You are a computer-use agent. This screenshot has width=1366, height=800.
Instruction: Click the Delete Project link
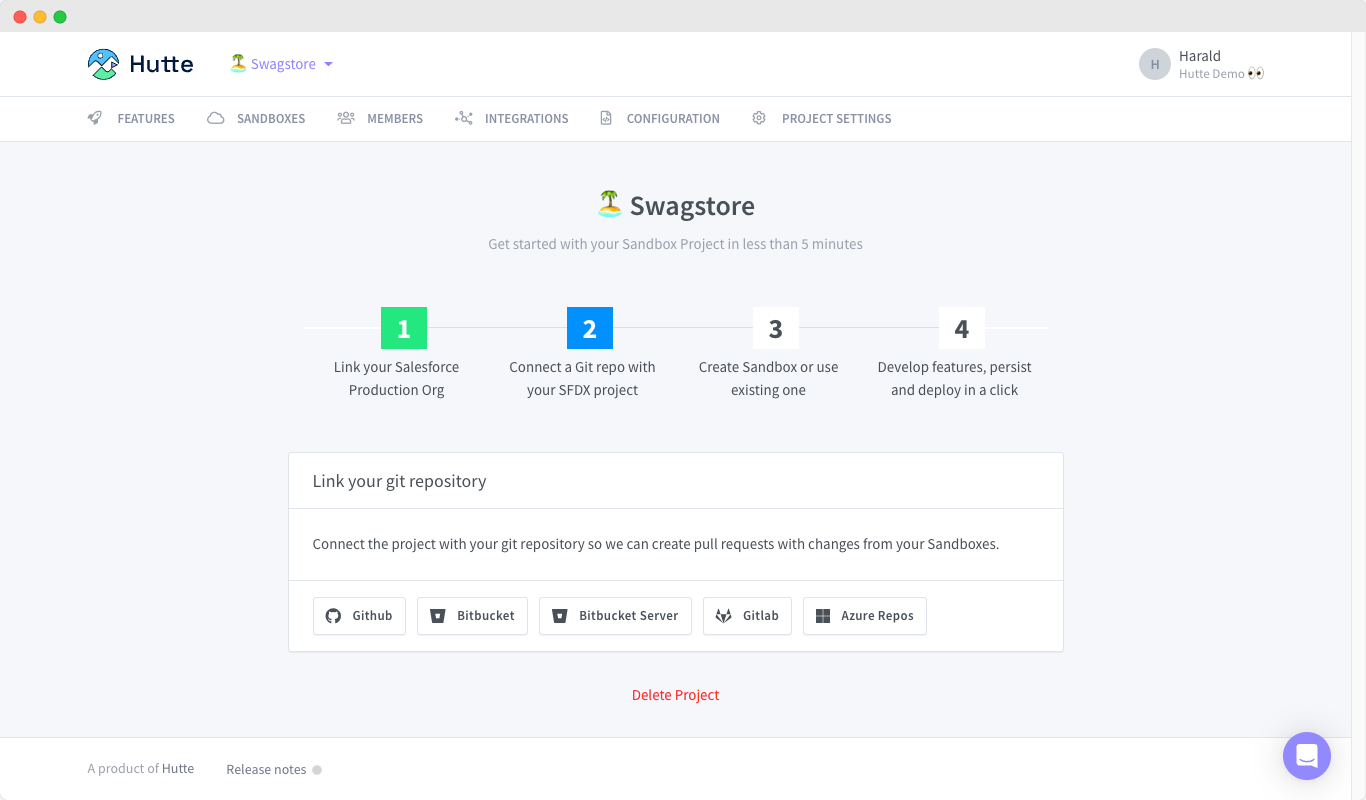pos(676,695)
